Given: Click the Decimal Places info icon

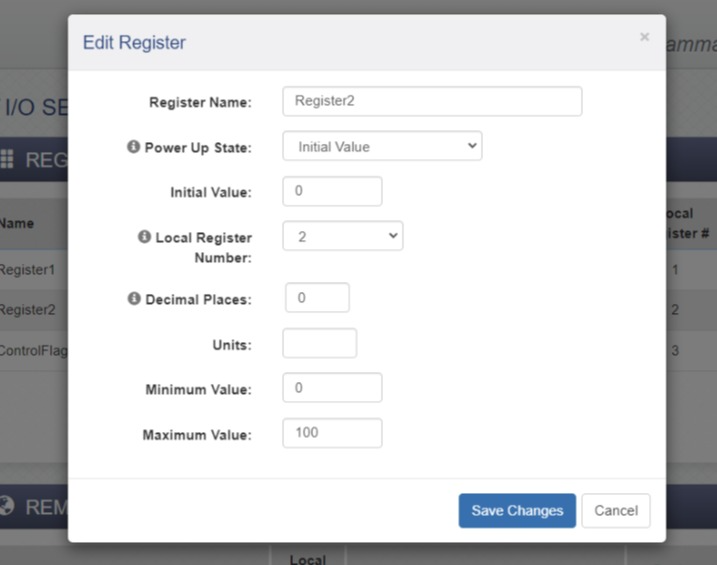Looking at the screenshot, I should coord(134,298).
